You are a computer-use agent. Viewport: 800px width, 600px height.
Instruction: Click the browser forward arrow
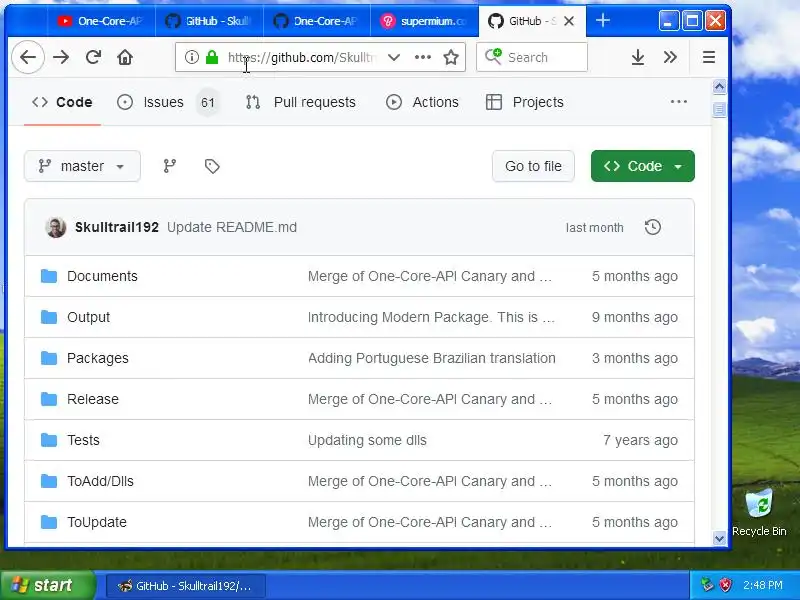61,57
